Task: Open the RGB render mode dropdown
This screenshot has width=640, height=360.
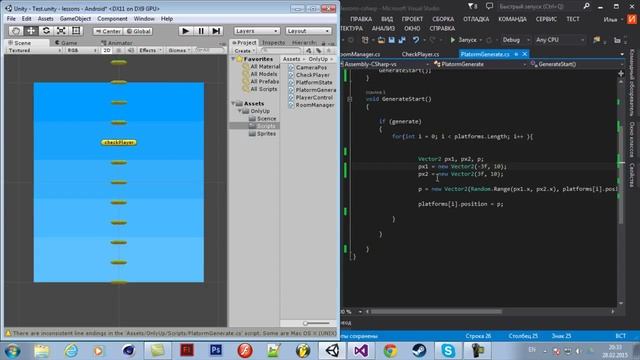Action: pyautogui.click(x=81, y=50)
